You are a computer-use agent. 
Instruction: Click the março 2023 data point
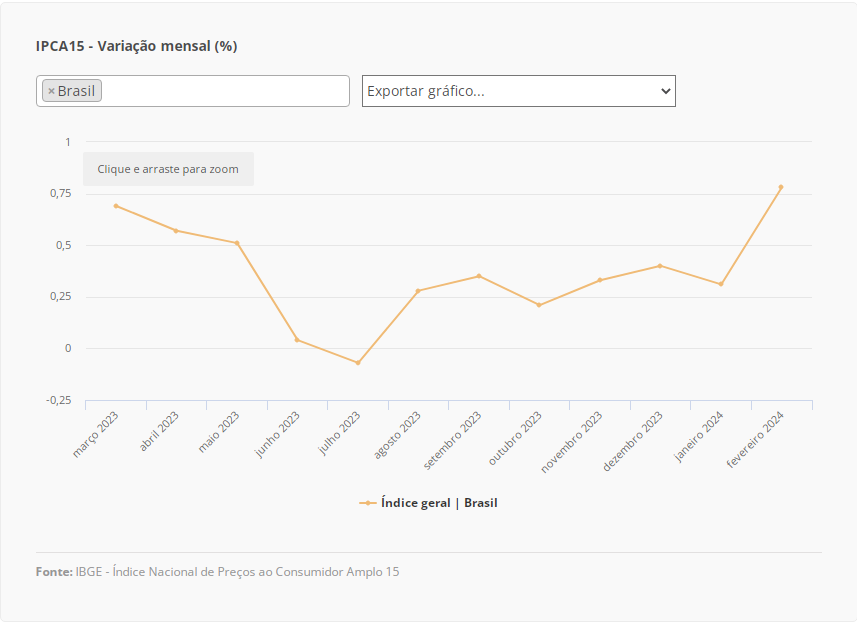(x=116, y=206)
